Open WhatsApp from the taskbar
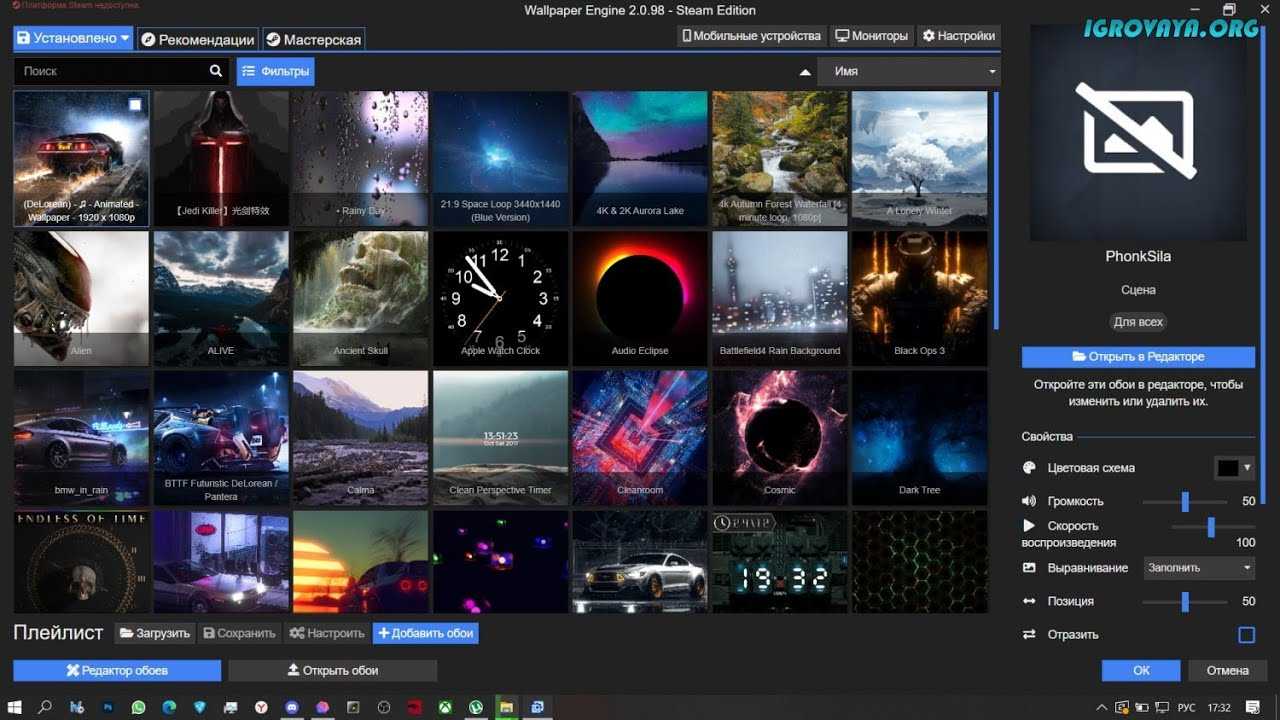This screenshot has width=1280, height=720. 138,707
